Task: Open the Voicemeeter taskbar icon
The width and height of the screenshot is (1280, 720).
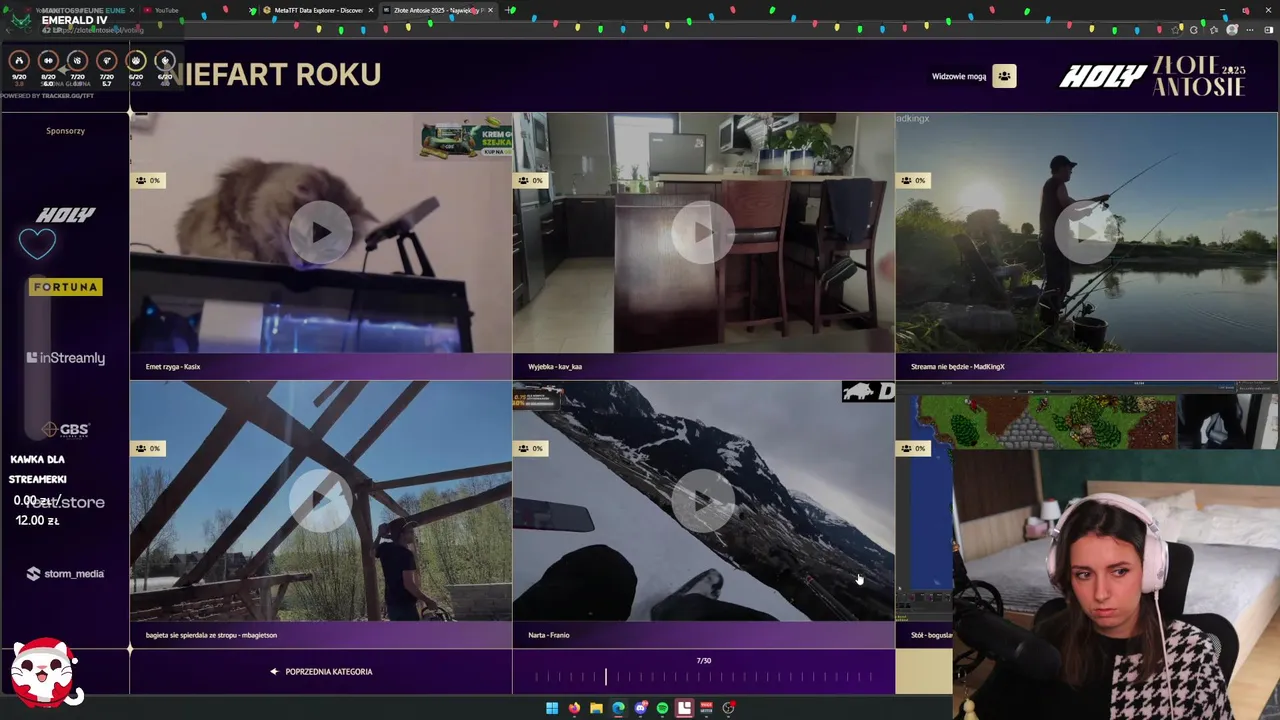Action: tap(706, 708)
